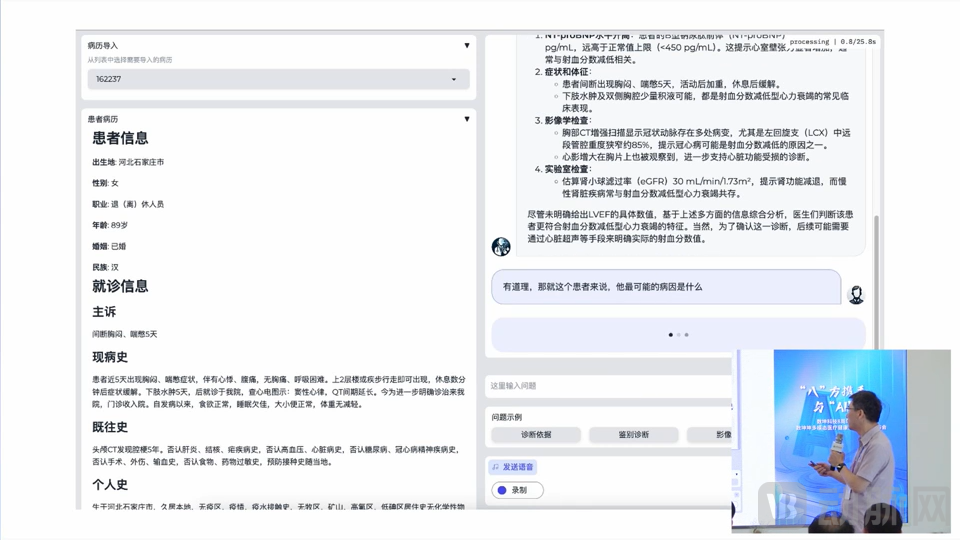This screenshot has width=960, height=540.
Task: Collapse the 患者病历 panel arrow
Action: click(467, 119)
